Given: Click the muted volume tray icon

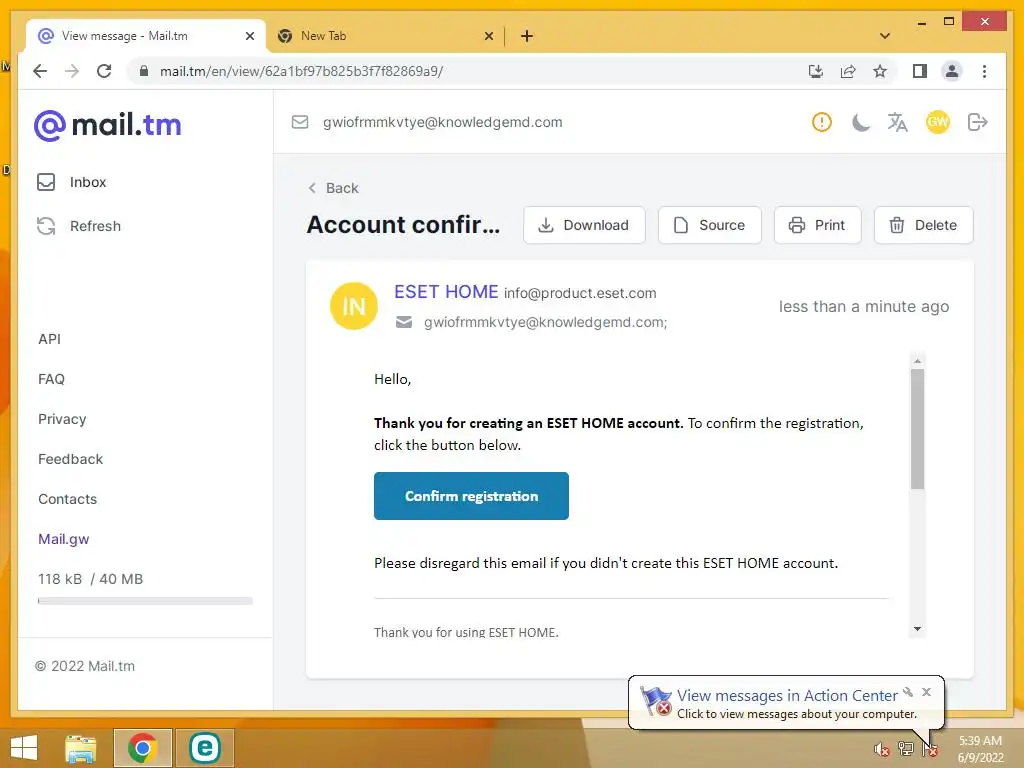Looking at the screenshot, I should [x=882, y=749].
